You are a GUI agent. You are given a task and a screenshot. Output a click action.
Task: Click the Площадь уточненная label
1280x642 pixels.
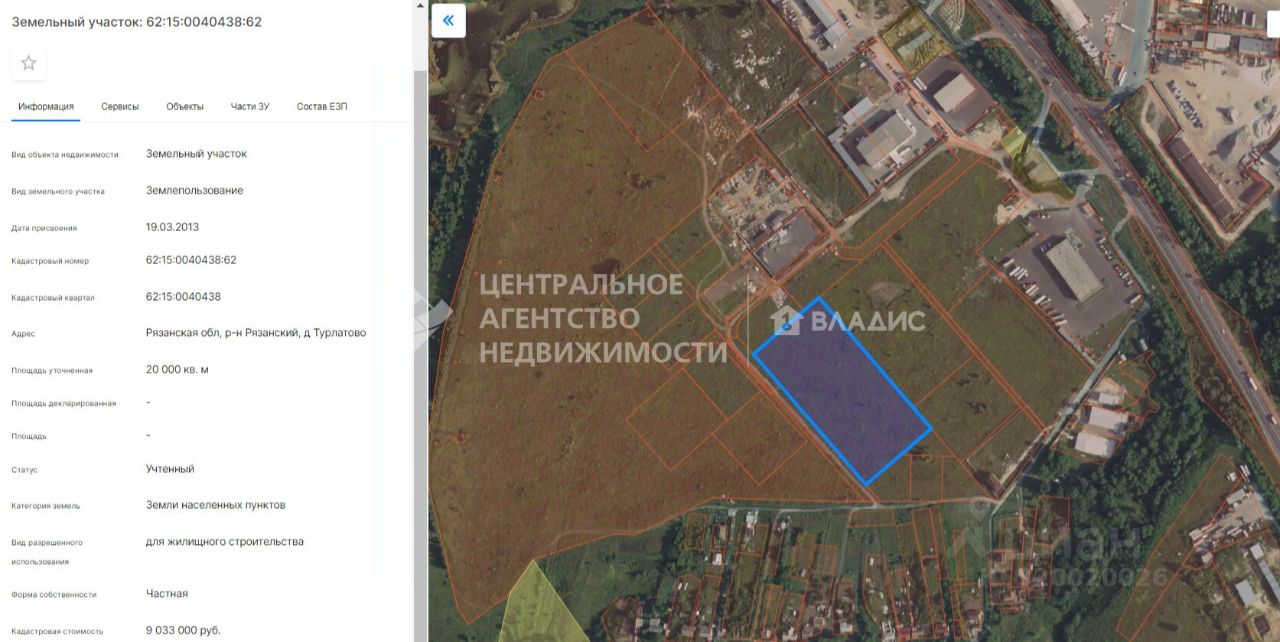(52, 370)
